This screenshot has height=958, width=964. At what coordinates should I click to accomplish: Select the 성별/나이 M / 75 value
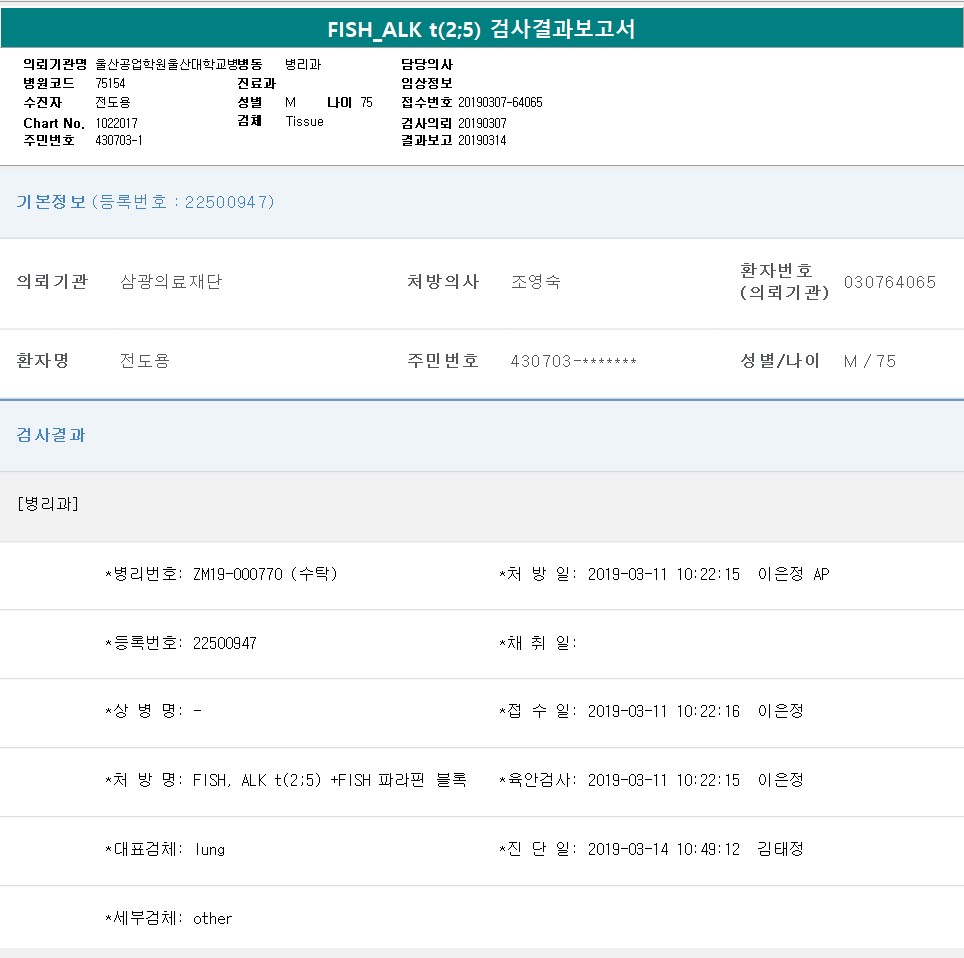point(869,361)
